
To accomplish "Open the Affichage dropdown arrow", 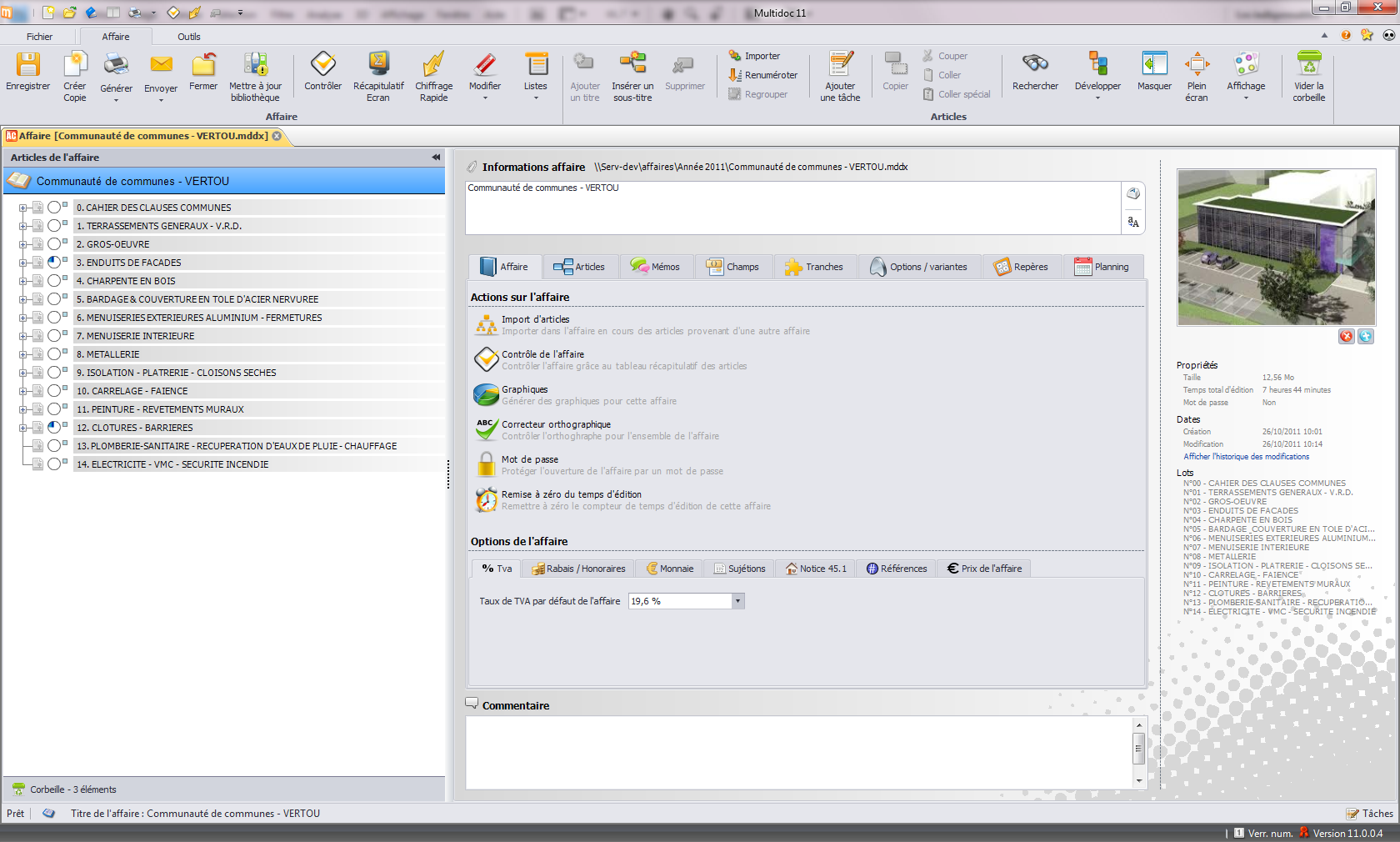I will coord(1246,98).
